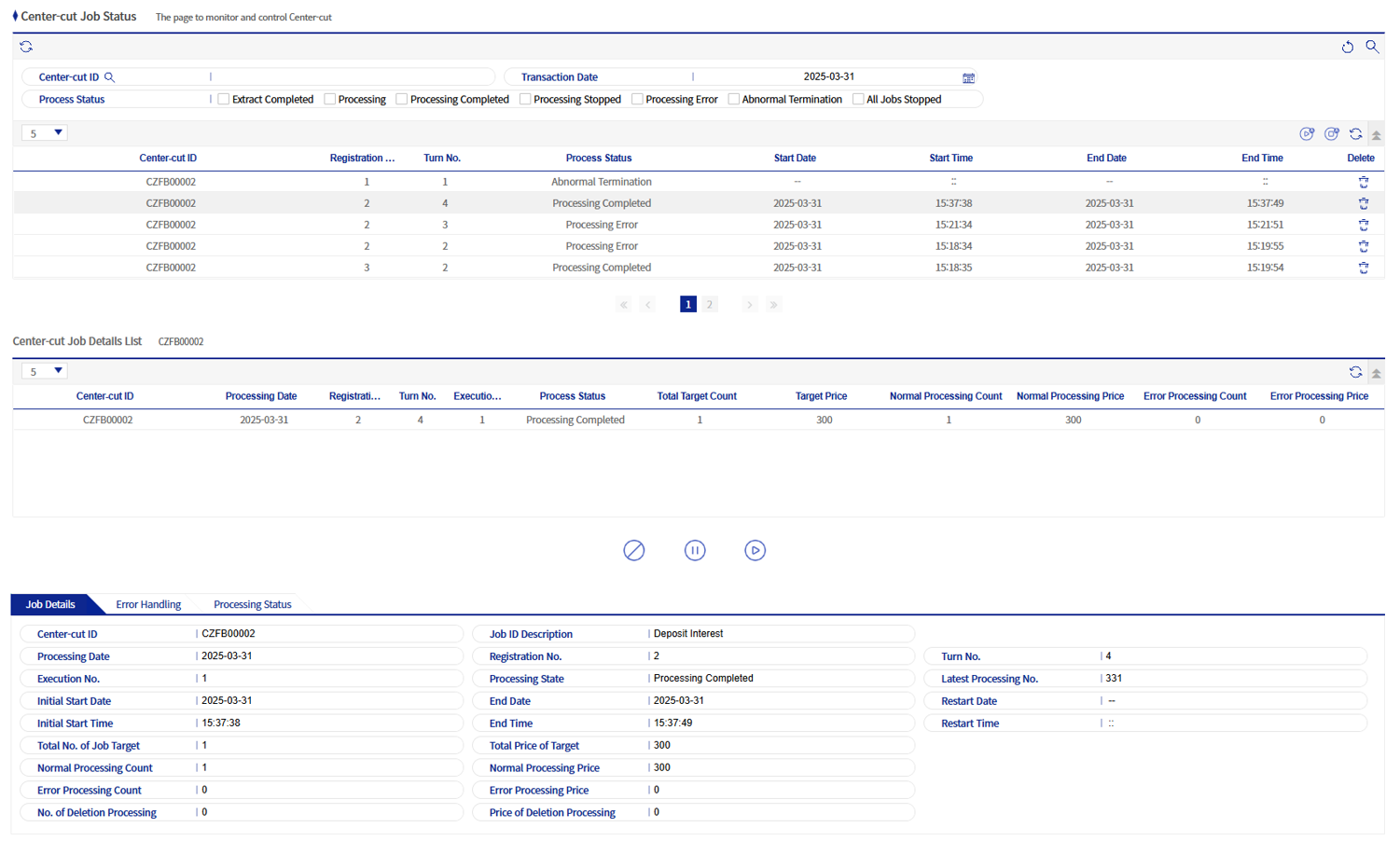Viewport: 1400px width, 841px height.
Task: Refresh the Center-cut Job Details List grid
Action: [1355, 372]
